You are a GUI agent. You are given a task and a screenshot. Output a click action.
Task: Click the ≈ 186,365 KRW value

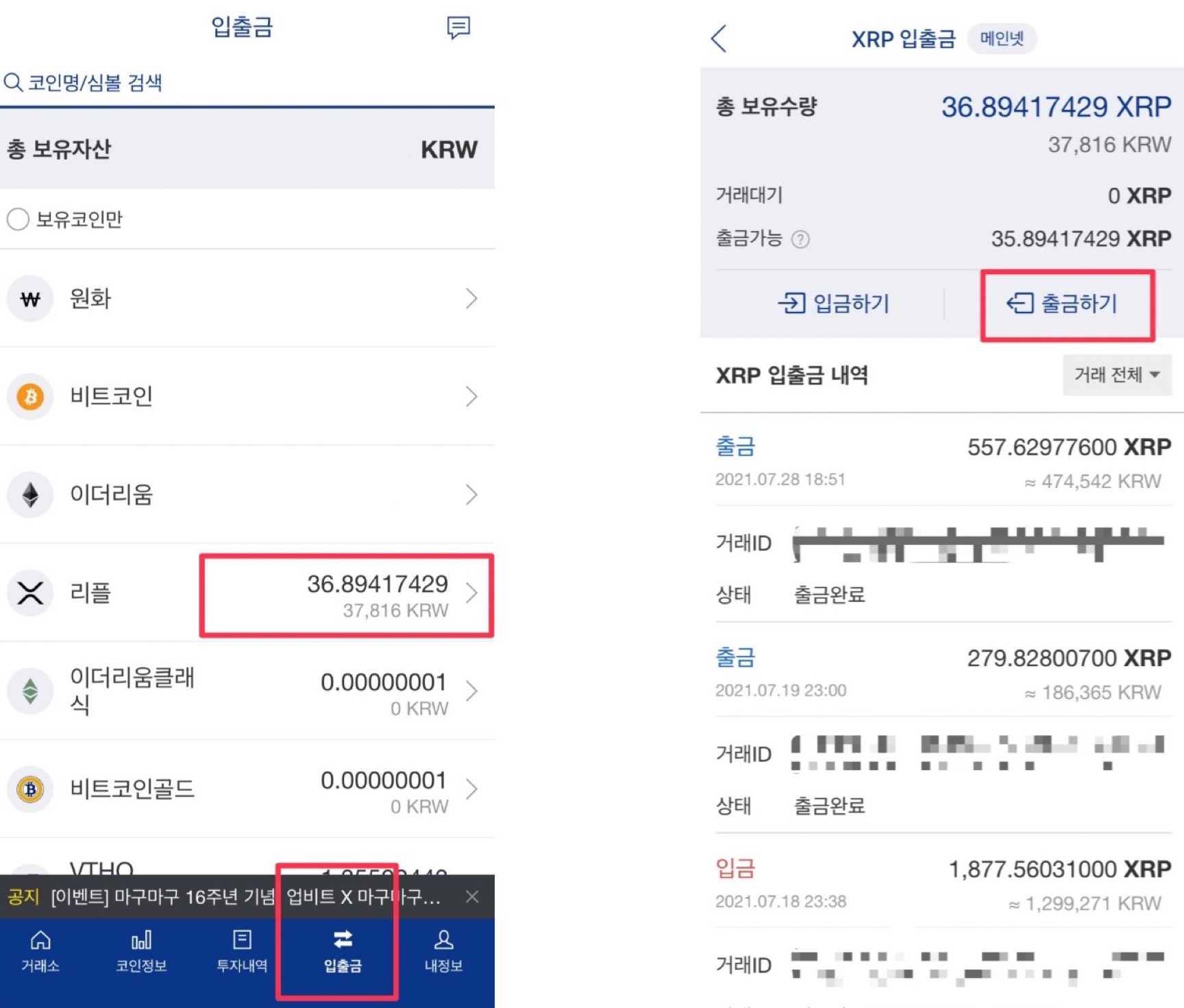(1093, 693)
